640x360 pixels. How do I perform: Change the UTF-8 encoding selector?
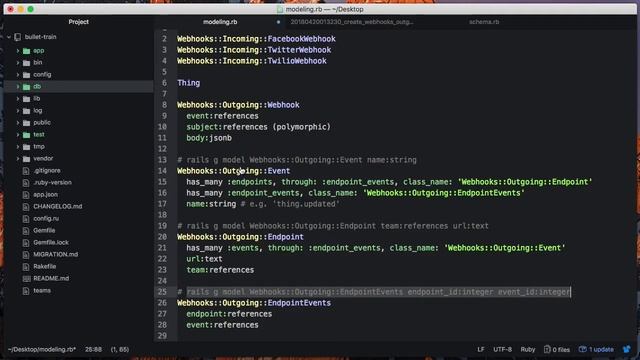point(502,350)
